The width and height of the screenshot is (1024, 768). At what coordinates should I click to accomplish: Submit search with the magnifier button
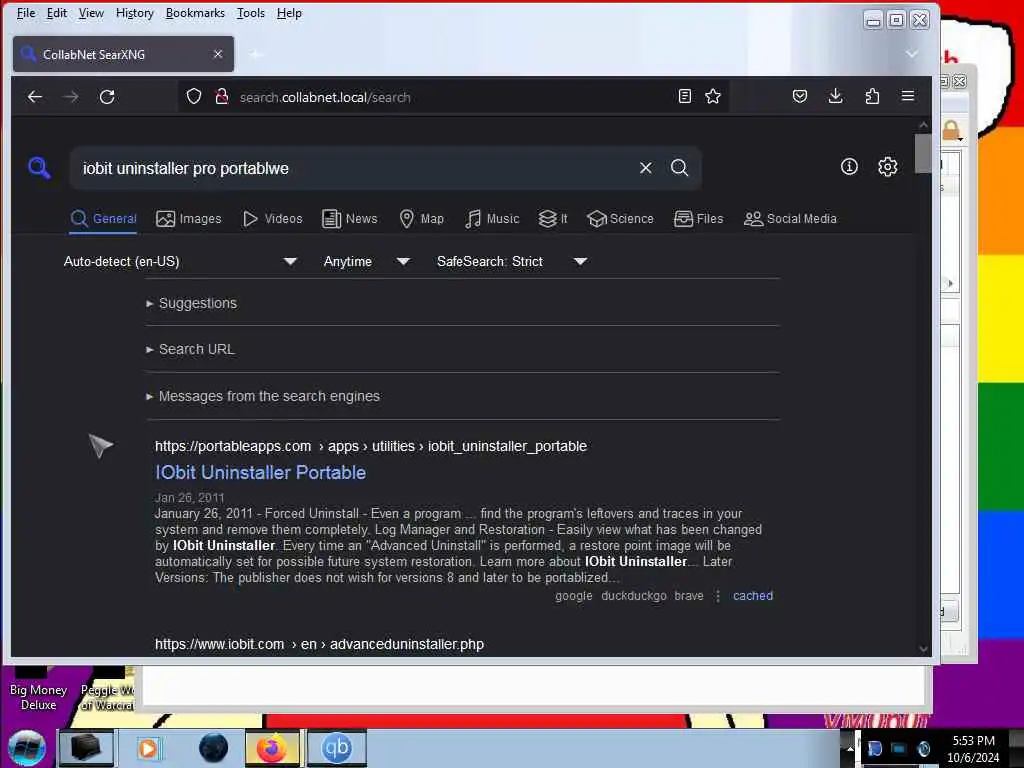click(679, 168)
